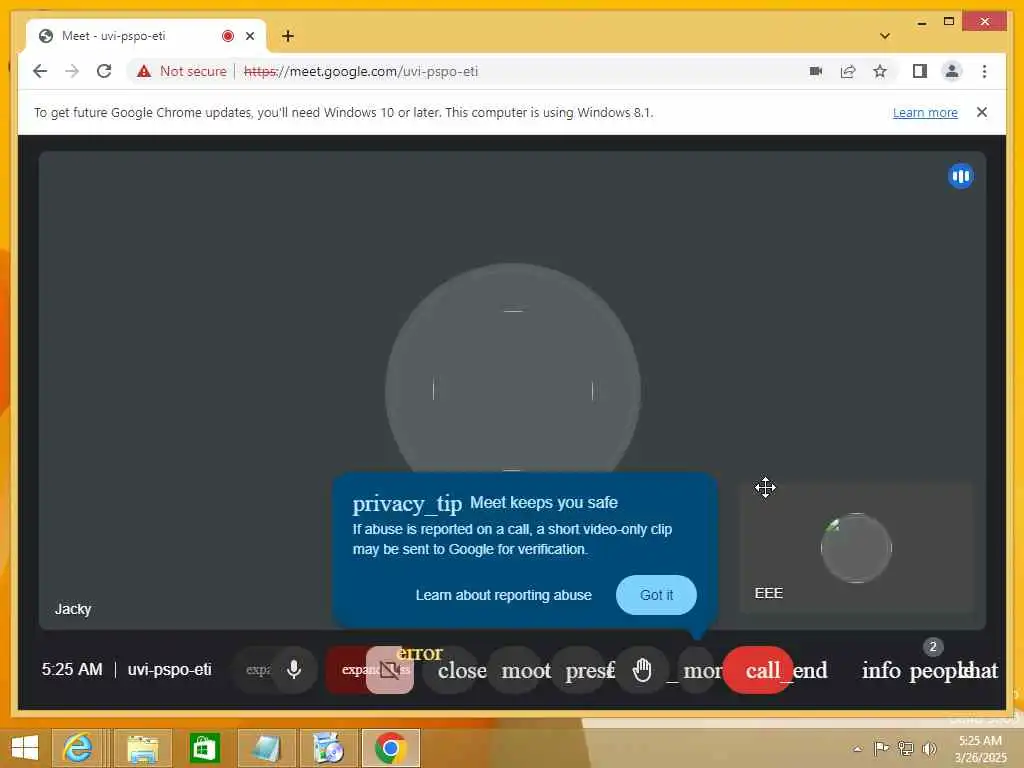Viewport: 1024px width, 768px height.
Task: Open Action Center flag tray icon
Action: click(881, 748)
